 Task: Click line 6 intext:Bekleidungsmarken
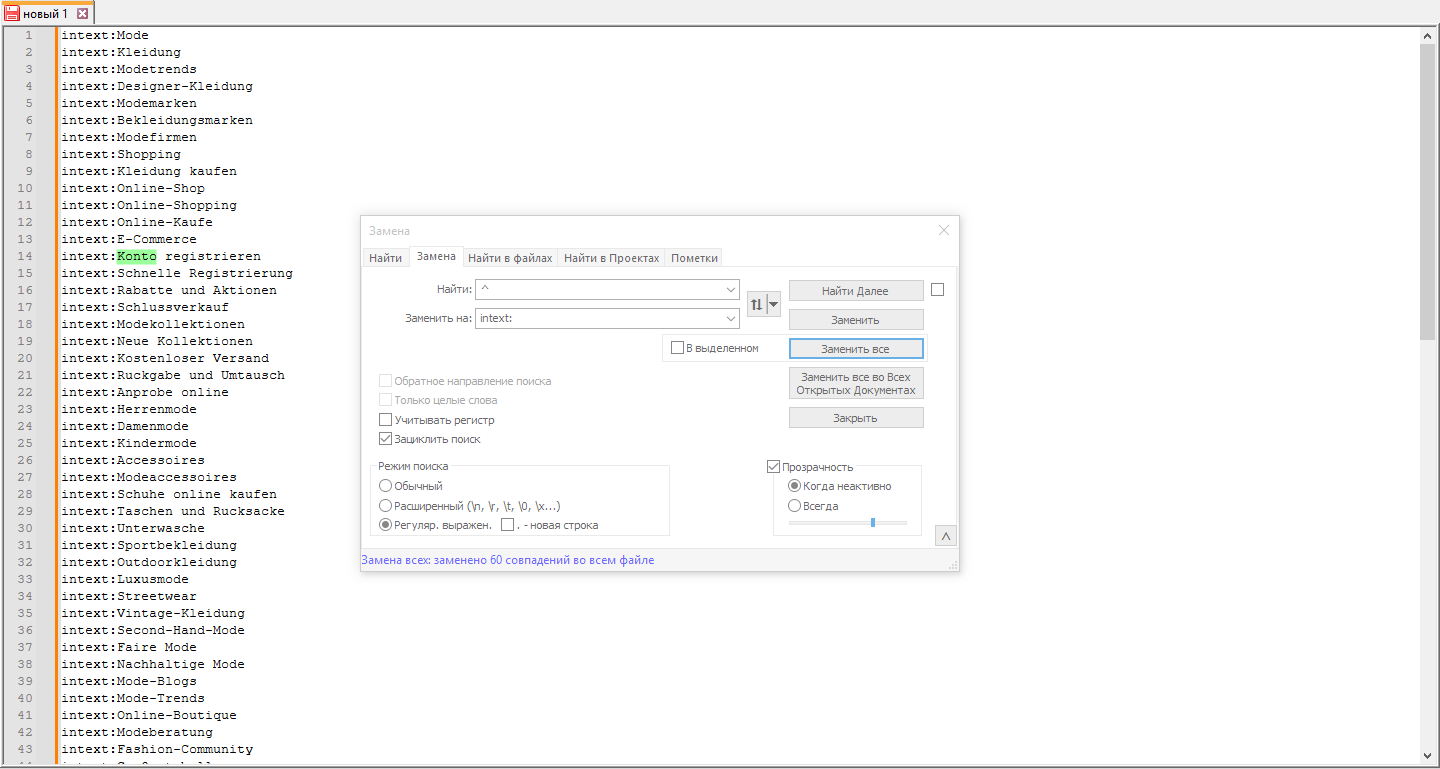coord(157,120)
